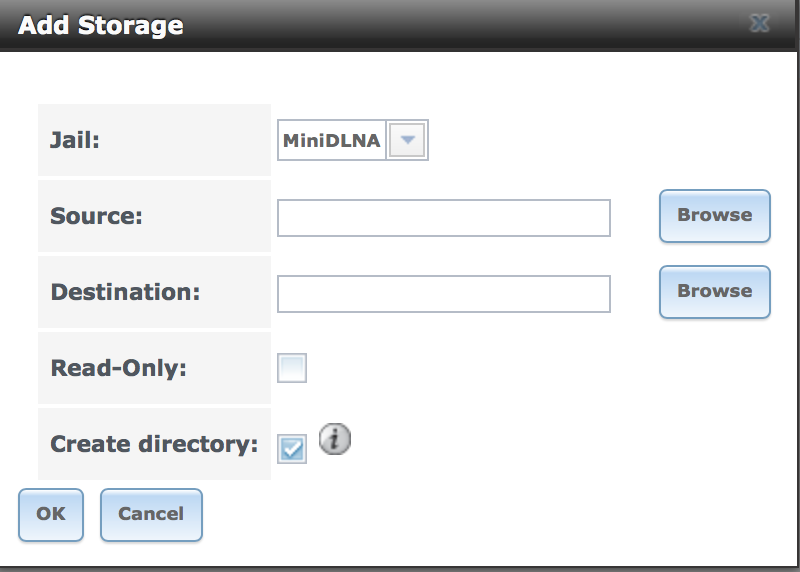
Task: Click empty area beside Read-Only checkbox
Action: (510, 368)
